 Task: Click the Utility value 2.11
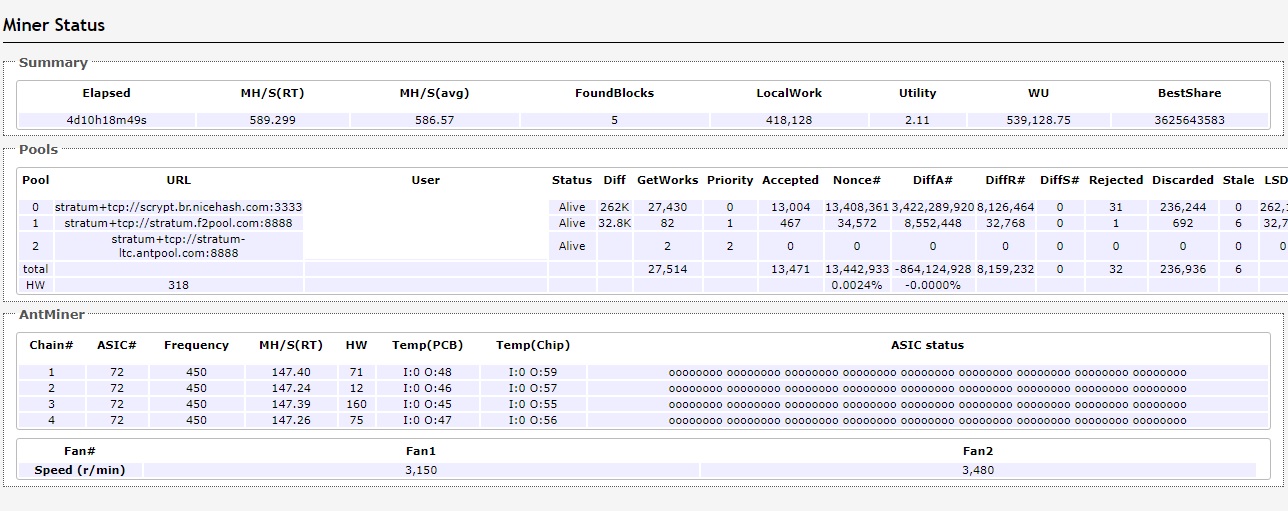(917, 120)
